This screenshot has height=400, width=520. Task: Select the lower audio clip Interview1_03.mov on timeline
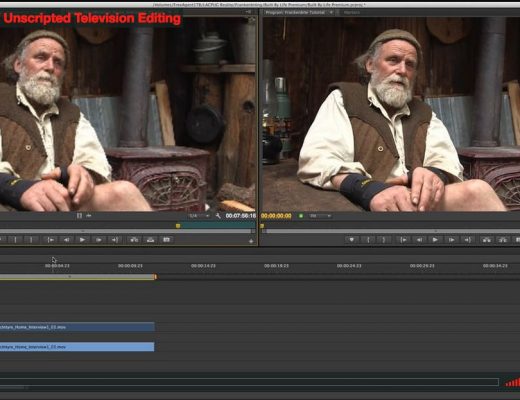pos(77,347)
